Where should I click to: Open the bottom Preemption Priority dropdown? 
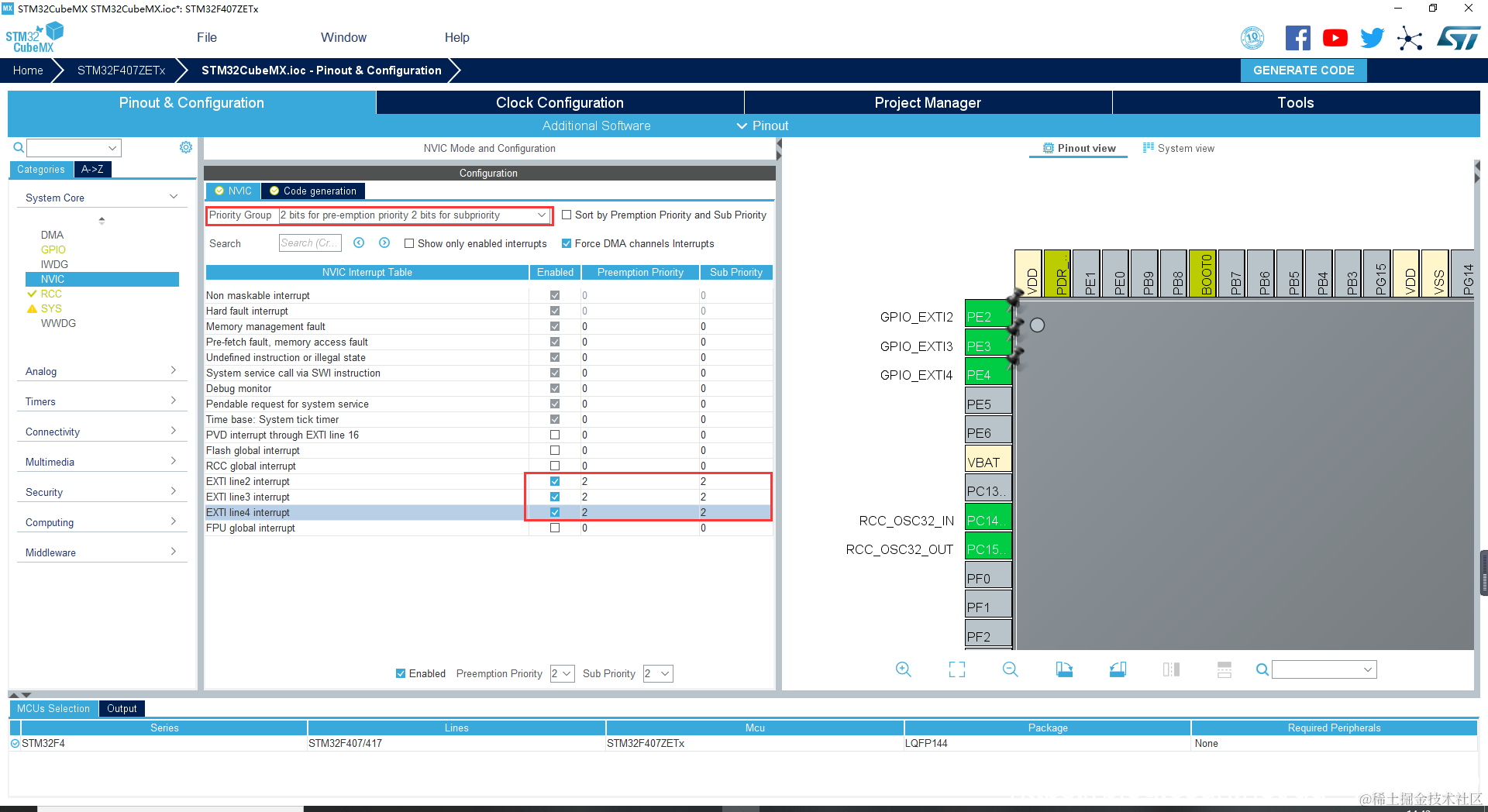pyautogui.click(x=562, y=673)
